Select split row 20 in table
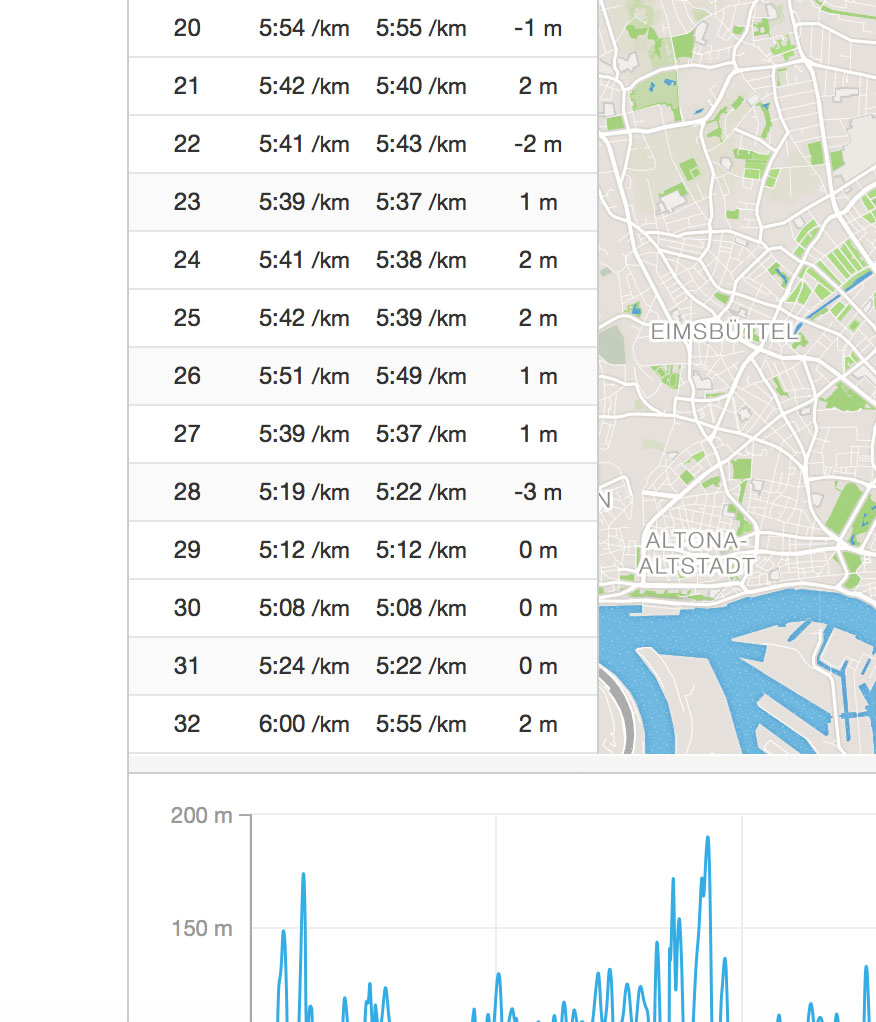 click(362, 28)
